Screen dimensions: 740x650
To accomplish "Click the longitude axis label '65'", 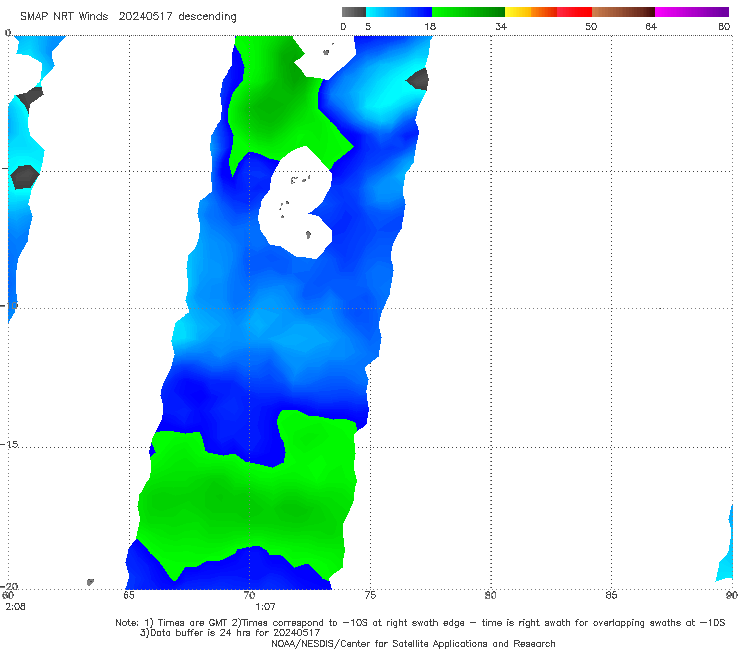I will tap(129, 595).
